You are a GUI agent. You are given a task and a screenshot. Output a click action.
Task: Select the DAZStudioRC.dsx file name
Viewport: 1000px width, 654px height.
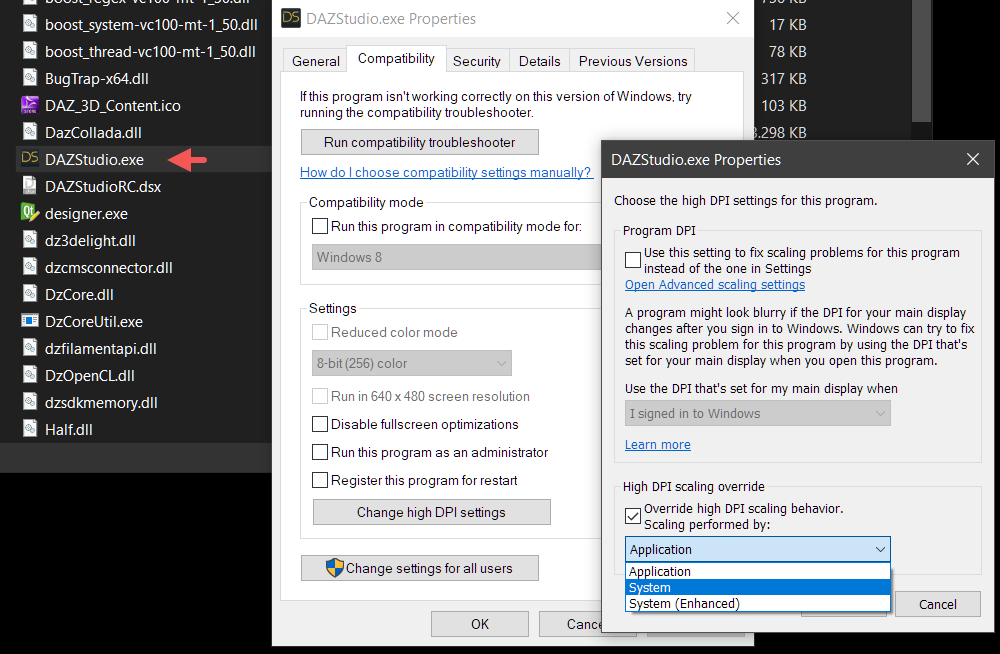(103, 187)
